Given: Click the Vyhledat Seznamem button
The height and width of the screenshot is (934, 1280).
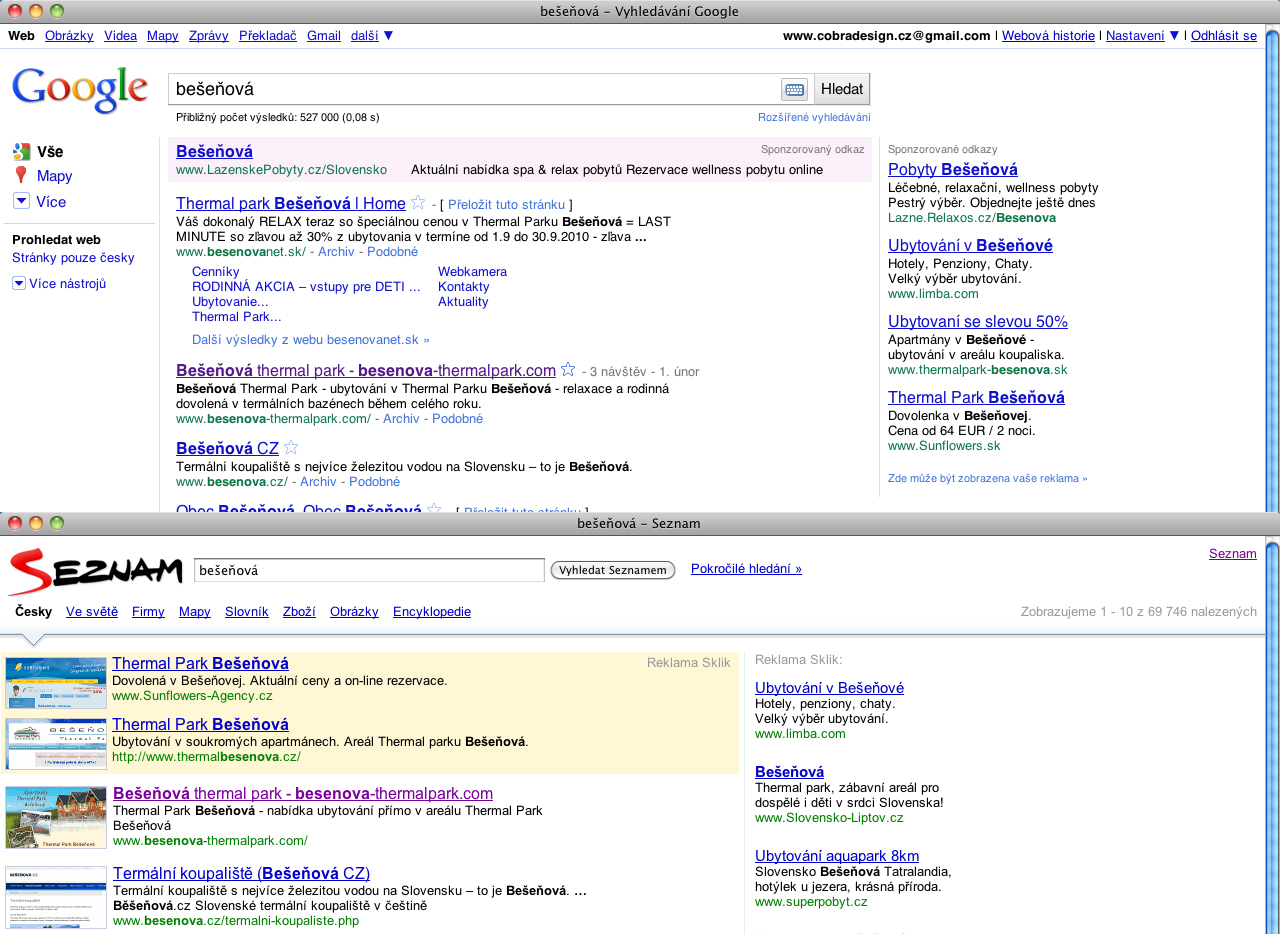Looking at the screenshot, I should point(613,570).
